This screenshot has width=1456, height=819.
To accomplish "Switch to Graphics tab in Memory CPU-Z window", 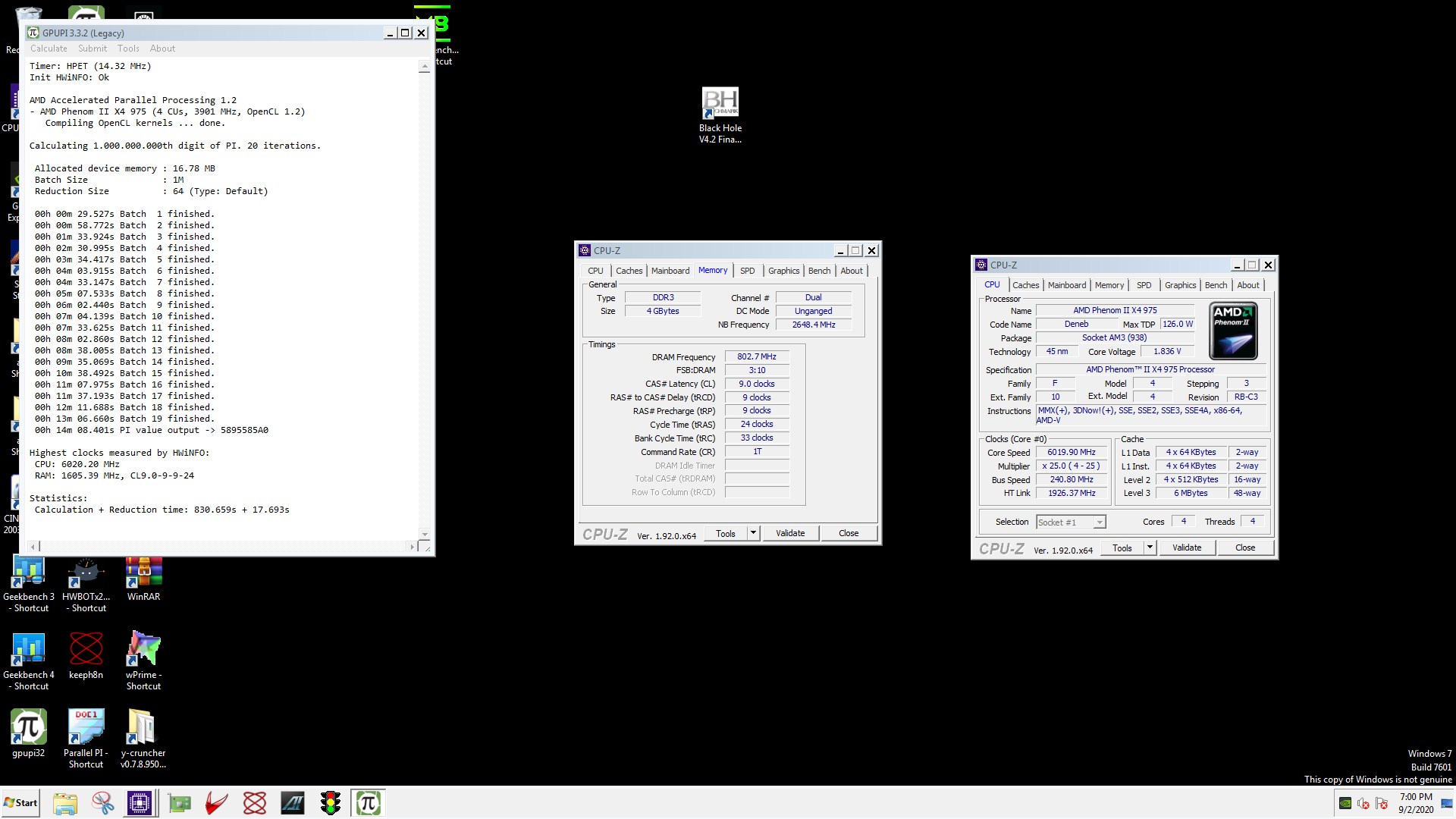I will pos(783,271).
